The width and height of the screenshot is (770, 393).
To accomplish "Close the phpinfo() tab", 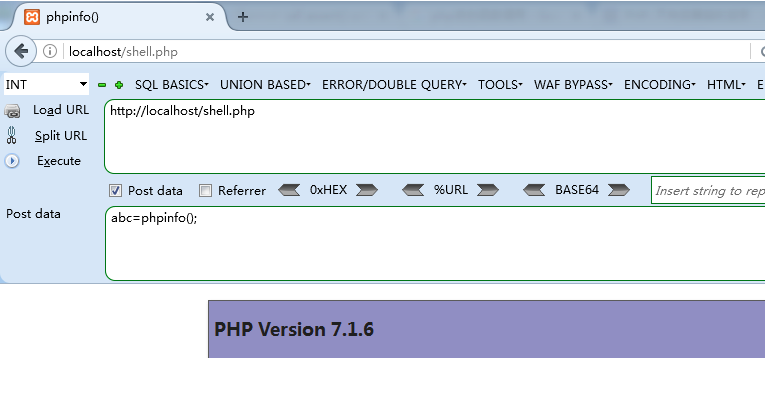I will coord(210,17).
